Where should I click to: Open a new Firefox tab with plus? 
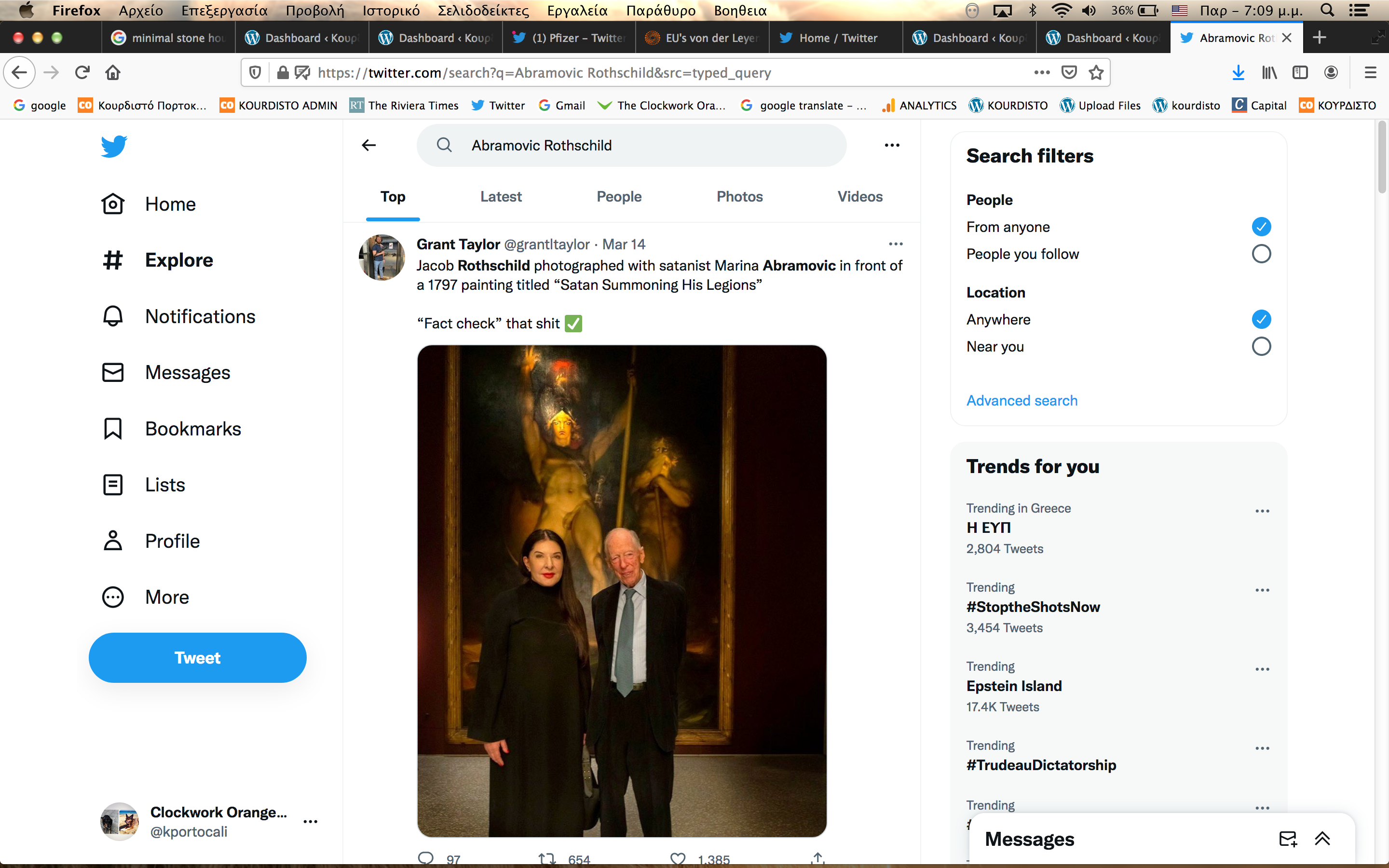click(1319, 38)
